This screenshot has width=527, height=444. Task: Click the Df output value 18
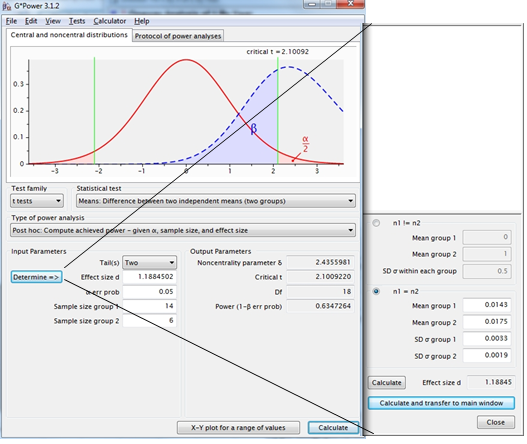pos(320,292)
